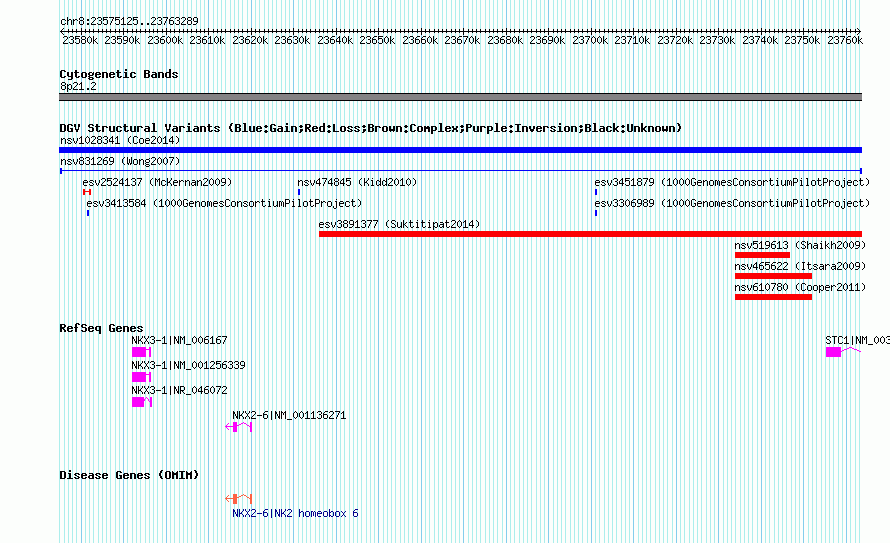The height and width of the screenshot is (543, 890).
Task: Click the nsv465622 (Itsara2009) loss bar
Action: tap(773, 276)
